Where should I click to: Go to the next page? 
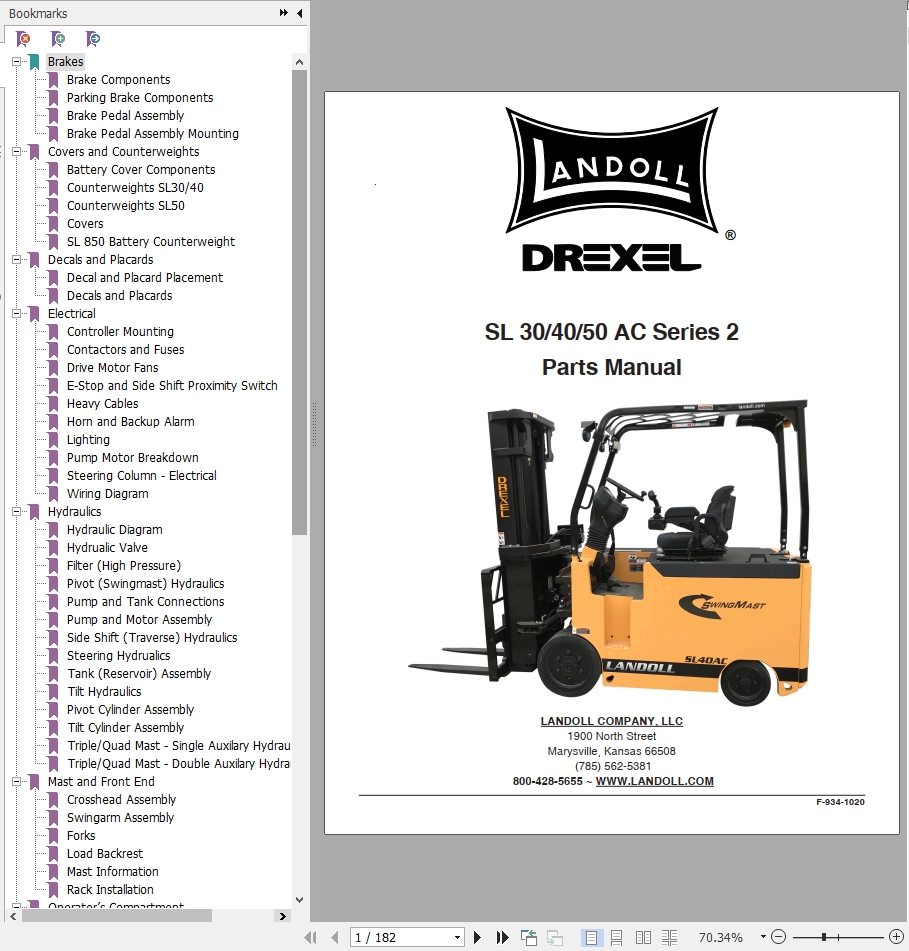477,937
